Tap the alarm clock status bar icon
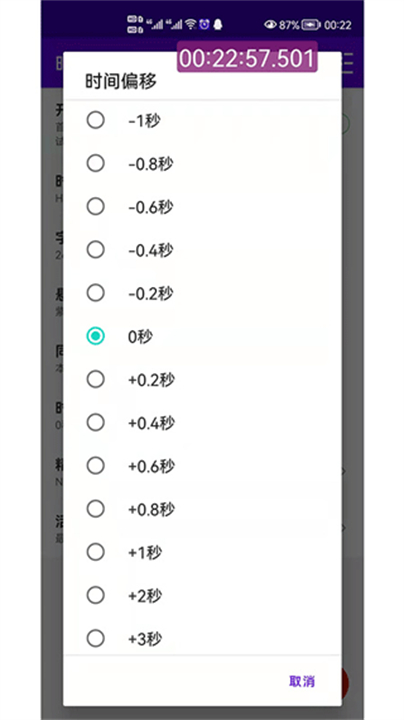Viewport: 404px width, 720px height. pos(204,24)
